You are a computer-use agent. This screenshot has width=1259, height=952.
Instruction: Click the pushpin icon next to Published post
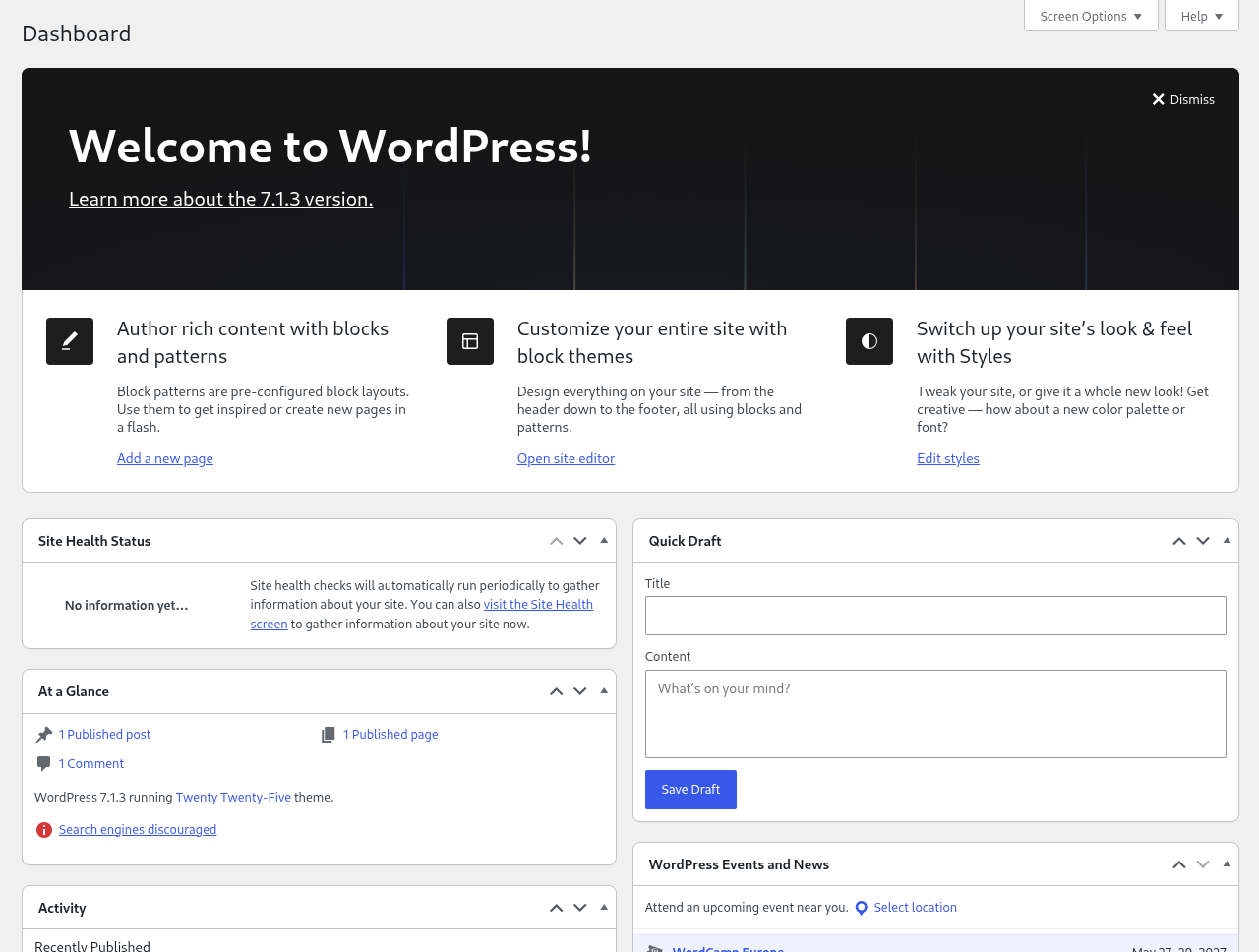click(44, 735)
